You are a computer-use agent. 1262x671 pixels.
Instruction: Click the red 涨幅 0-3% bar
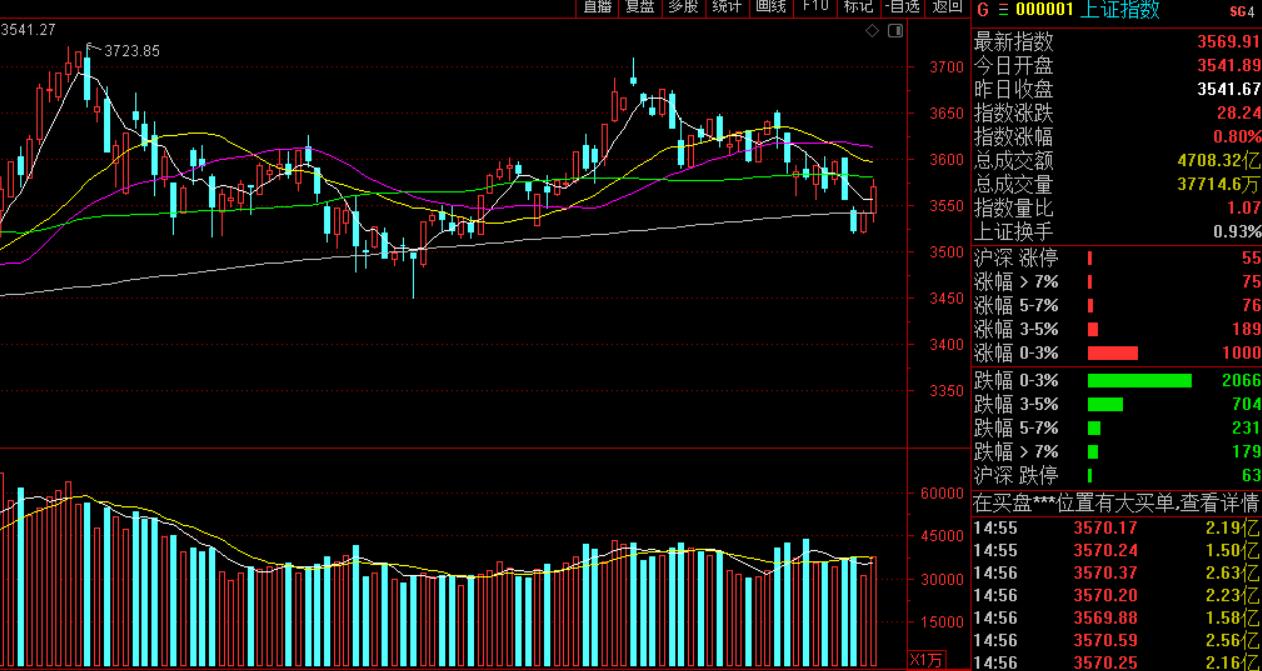[x=1112, y=353]
